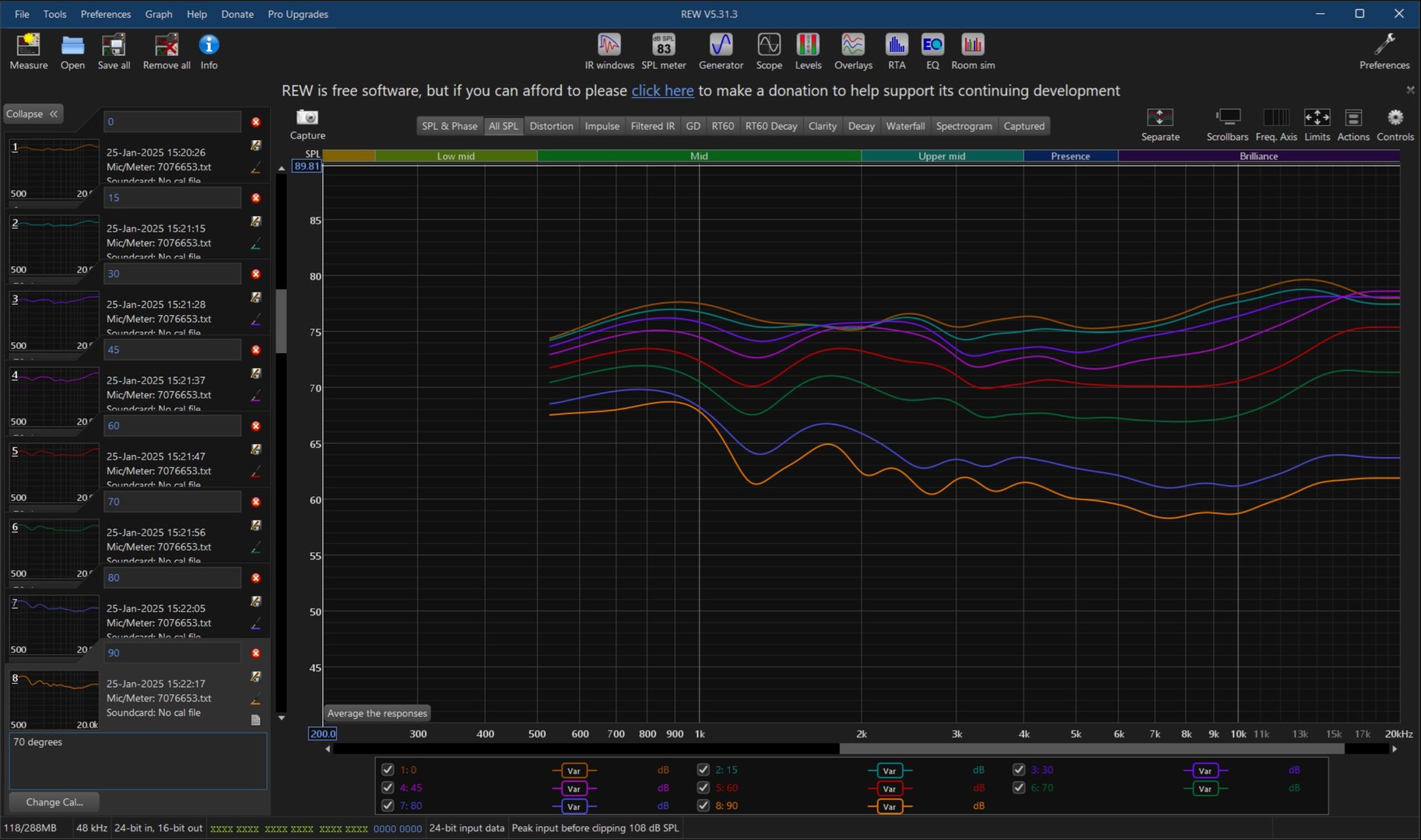Toggle the '8: 90' trace visibility
Image resolution: width=1421 pixels, height=840 pixels.
point(703,805)
